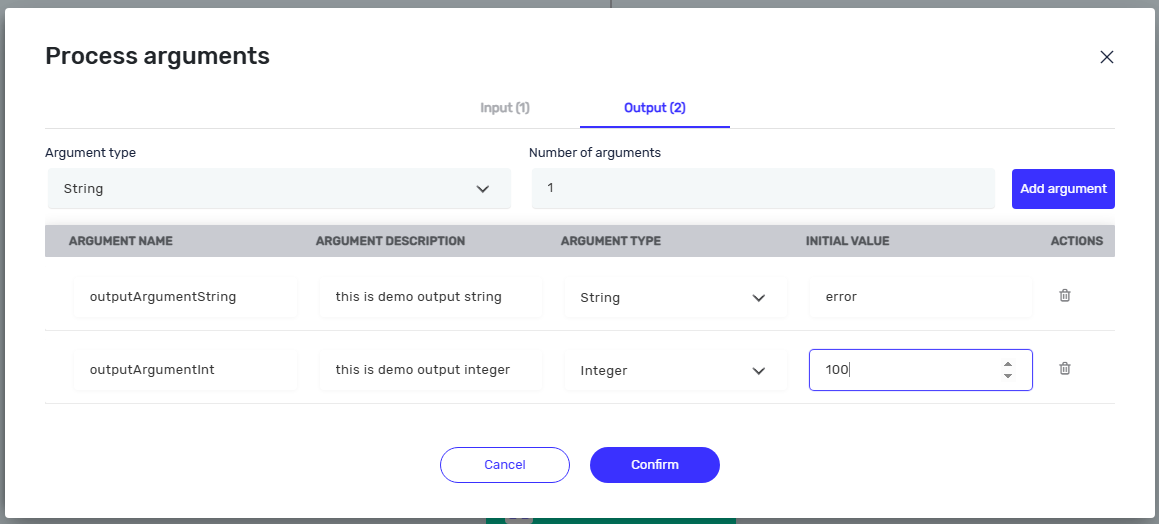Edit the outputArgumentString name field

(186, 297)
